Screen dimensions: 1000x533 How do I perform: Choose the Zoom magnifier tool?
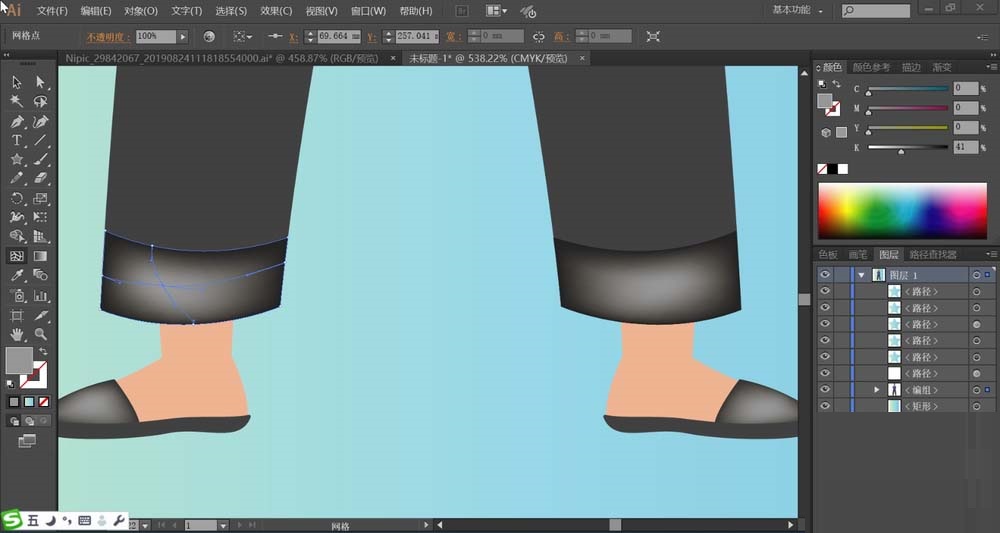tap(41, 333)
